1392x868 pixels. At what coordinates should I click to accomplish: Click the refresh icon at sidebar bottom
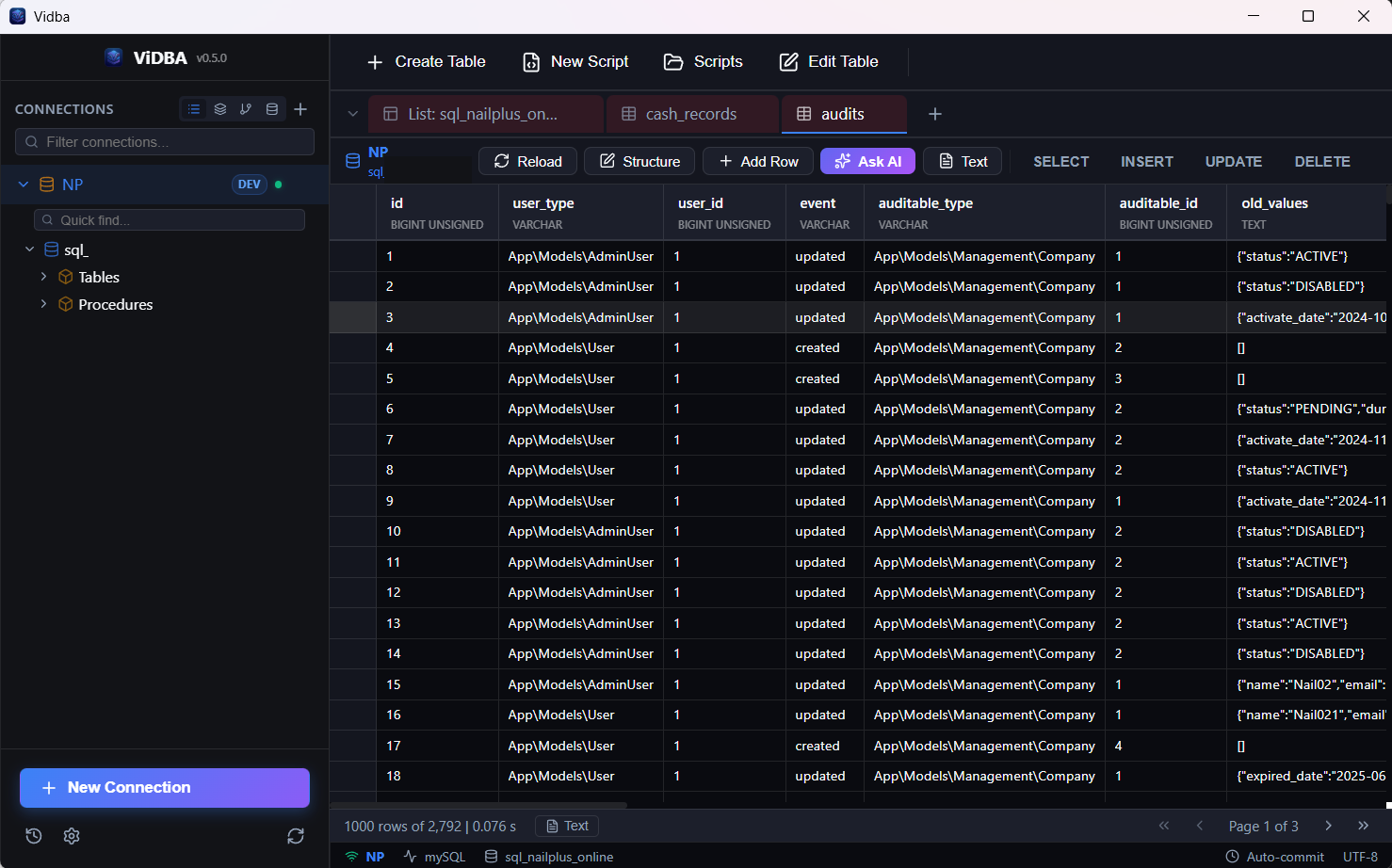[296, 836]
